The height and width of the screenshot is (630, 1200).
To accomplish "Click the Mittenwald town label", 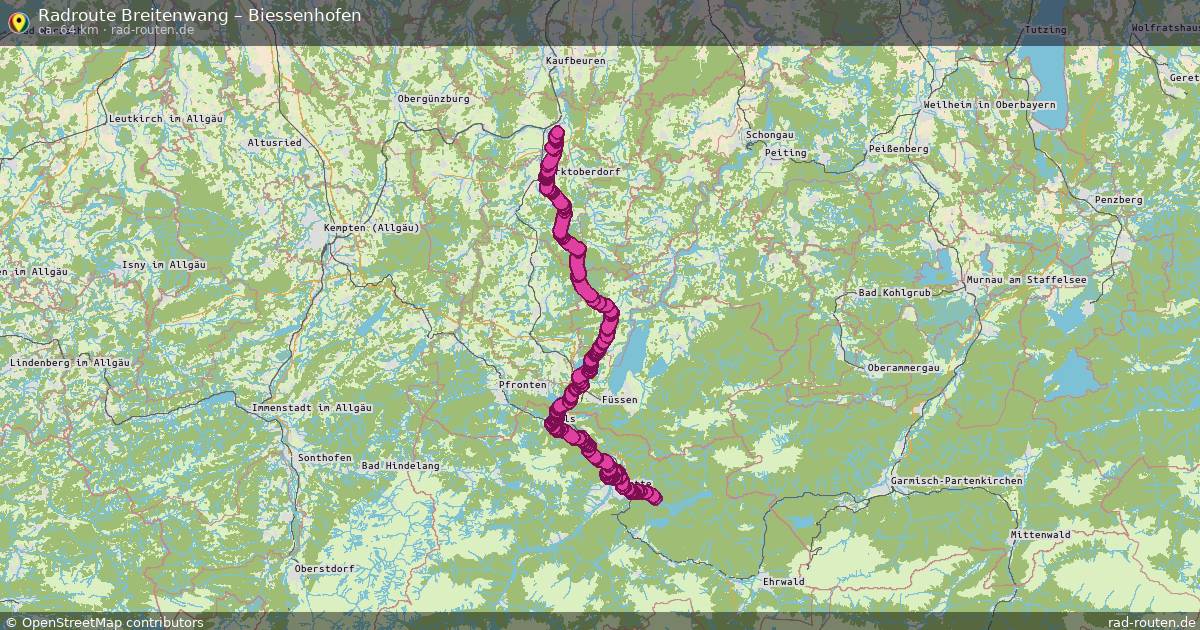I will pyautogui.click(x=1040, y=535).
